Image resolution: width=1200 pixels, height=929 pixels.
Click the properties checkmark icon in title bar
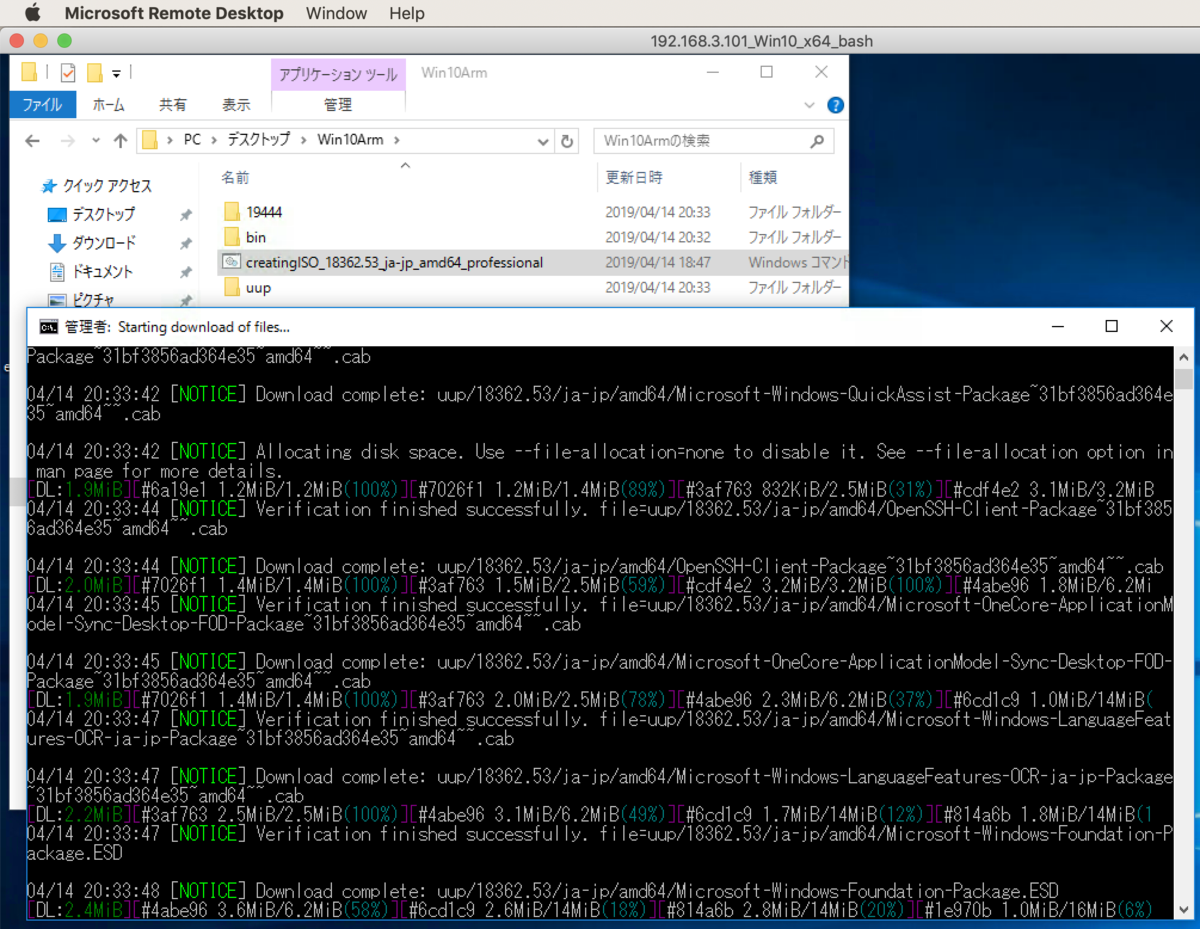(x=68, y=73)
